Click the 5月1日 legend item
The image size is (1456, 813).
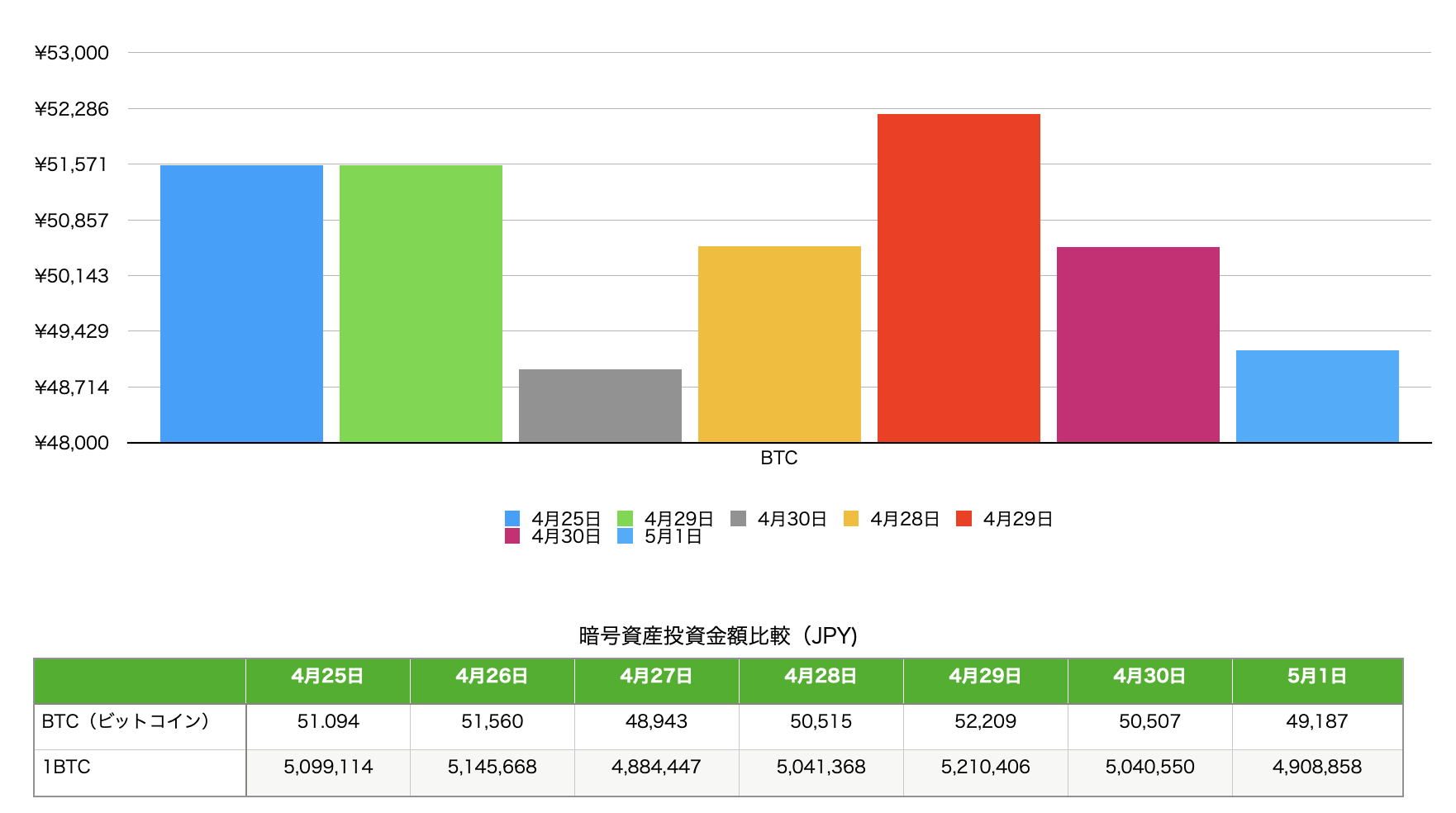tap(624, 535)
